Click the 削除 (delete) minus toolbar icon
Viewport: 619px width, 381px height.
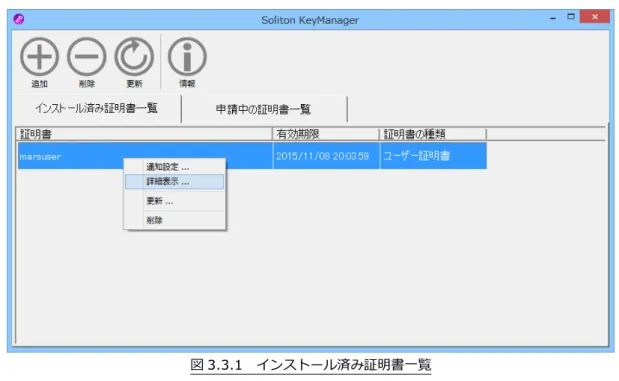pyautogui.click(x=86, y=57)
